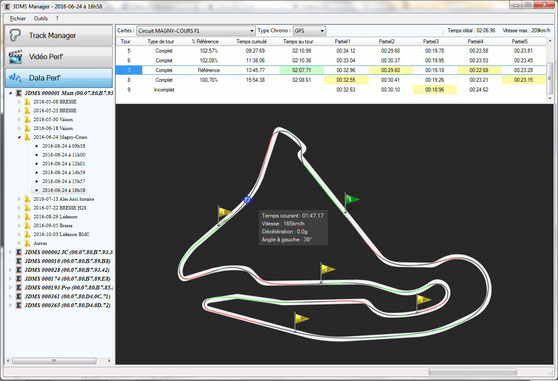This screenshot has width=558, height=381.
Task: Collapse the 2016-06-24 Magny-Cours folder
Action: click(19, 137)
